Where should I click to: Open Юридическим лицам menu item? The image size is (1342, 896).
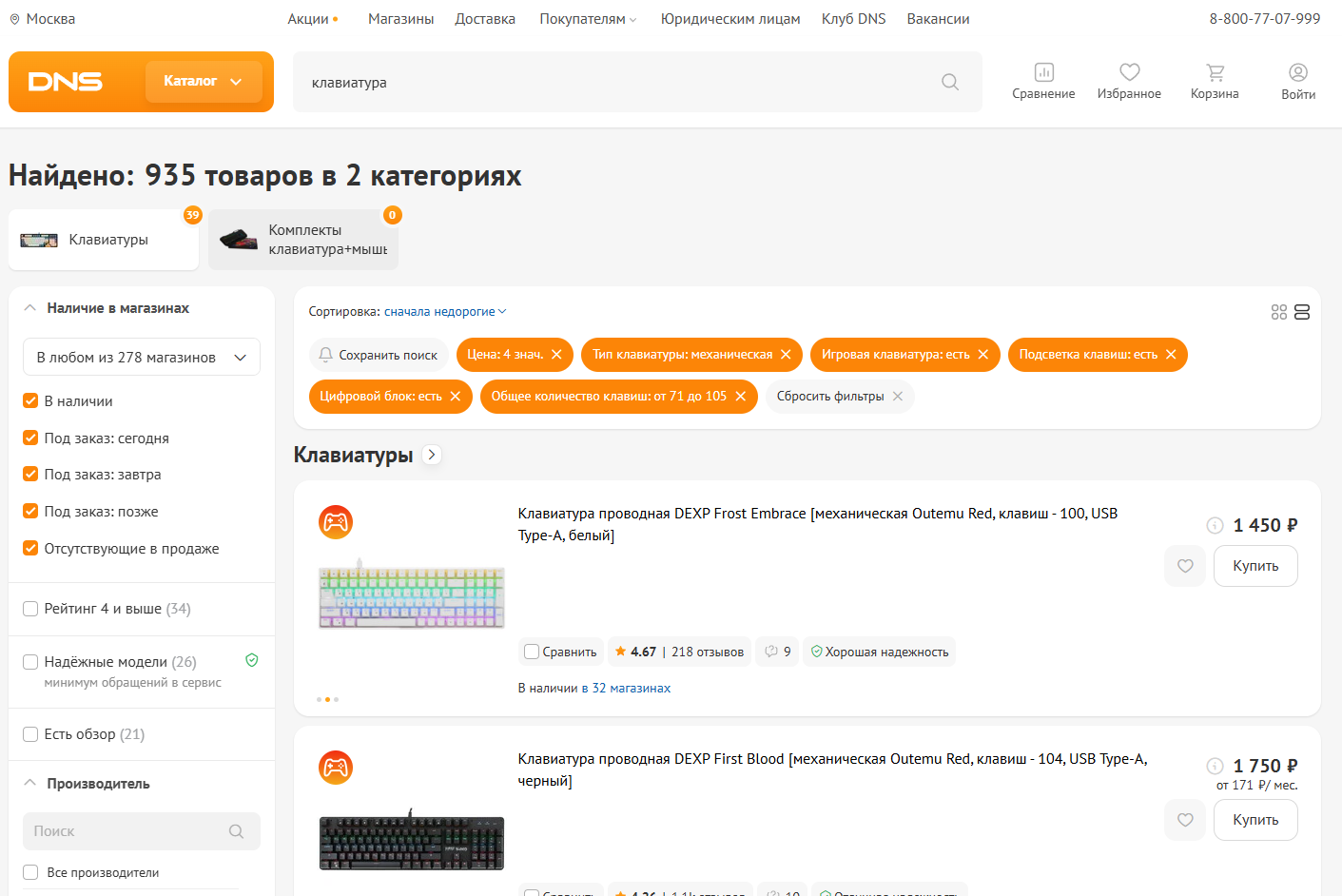(x=730, y=19)
